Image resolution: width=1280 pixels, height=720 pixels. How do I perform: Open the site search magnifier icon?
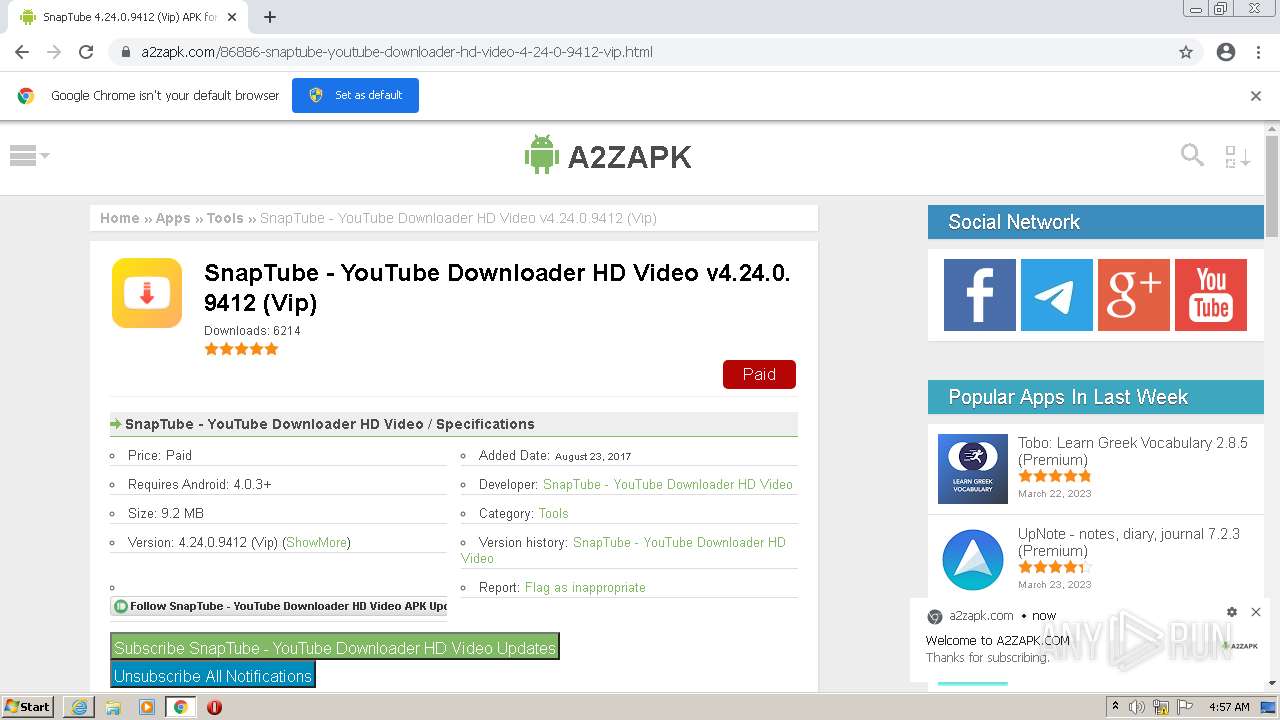1192,155
